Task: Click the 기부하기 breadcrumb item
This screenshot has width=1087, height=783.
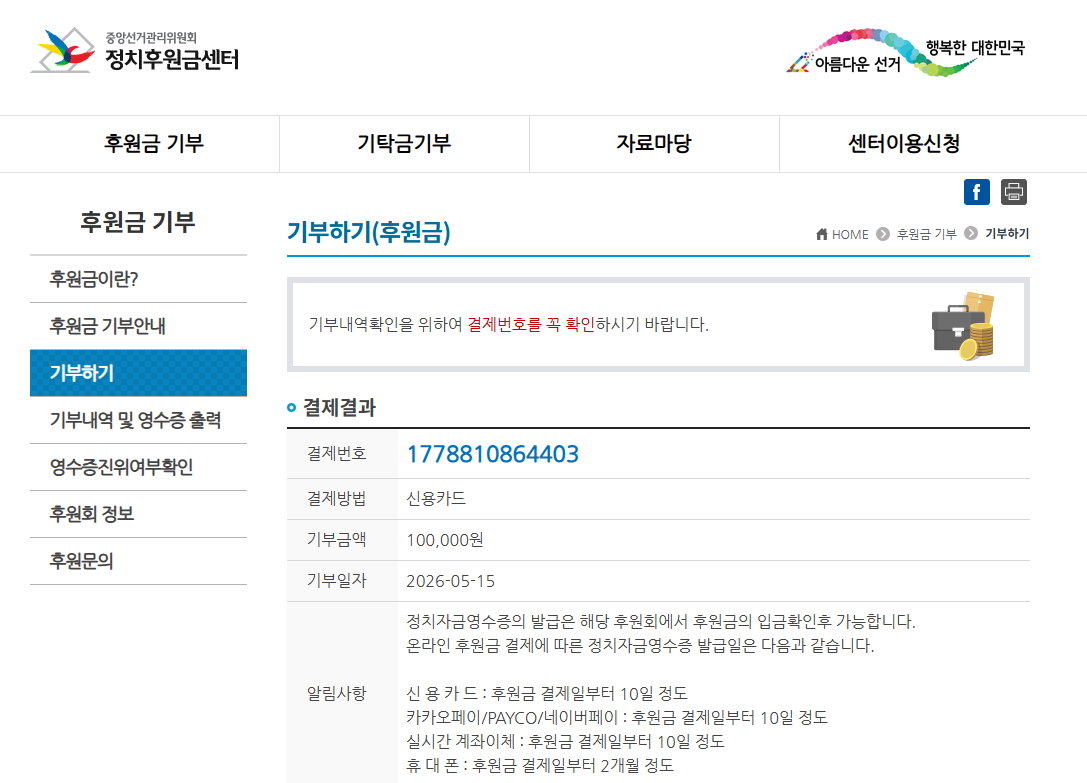Action: point(1007,234)
